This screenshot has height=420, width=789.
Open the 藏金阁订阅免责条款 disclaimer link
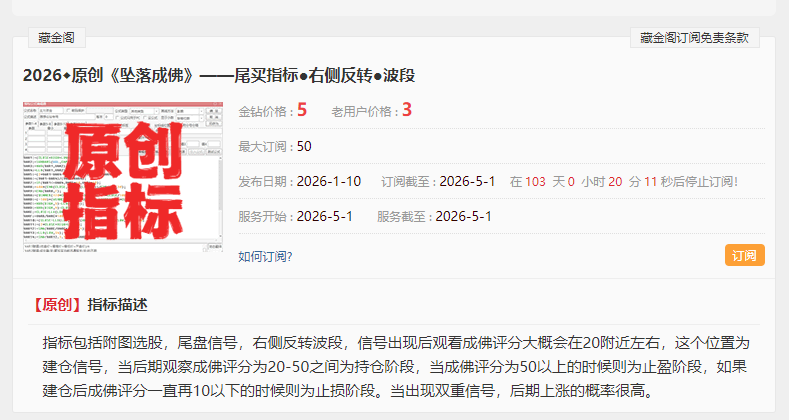(694, 38)
